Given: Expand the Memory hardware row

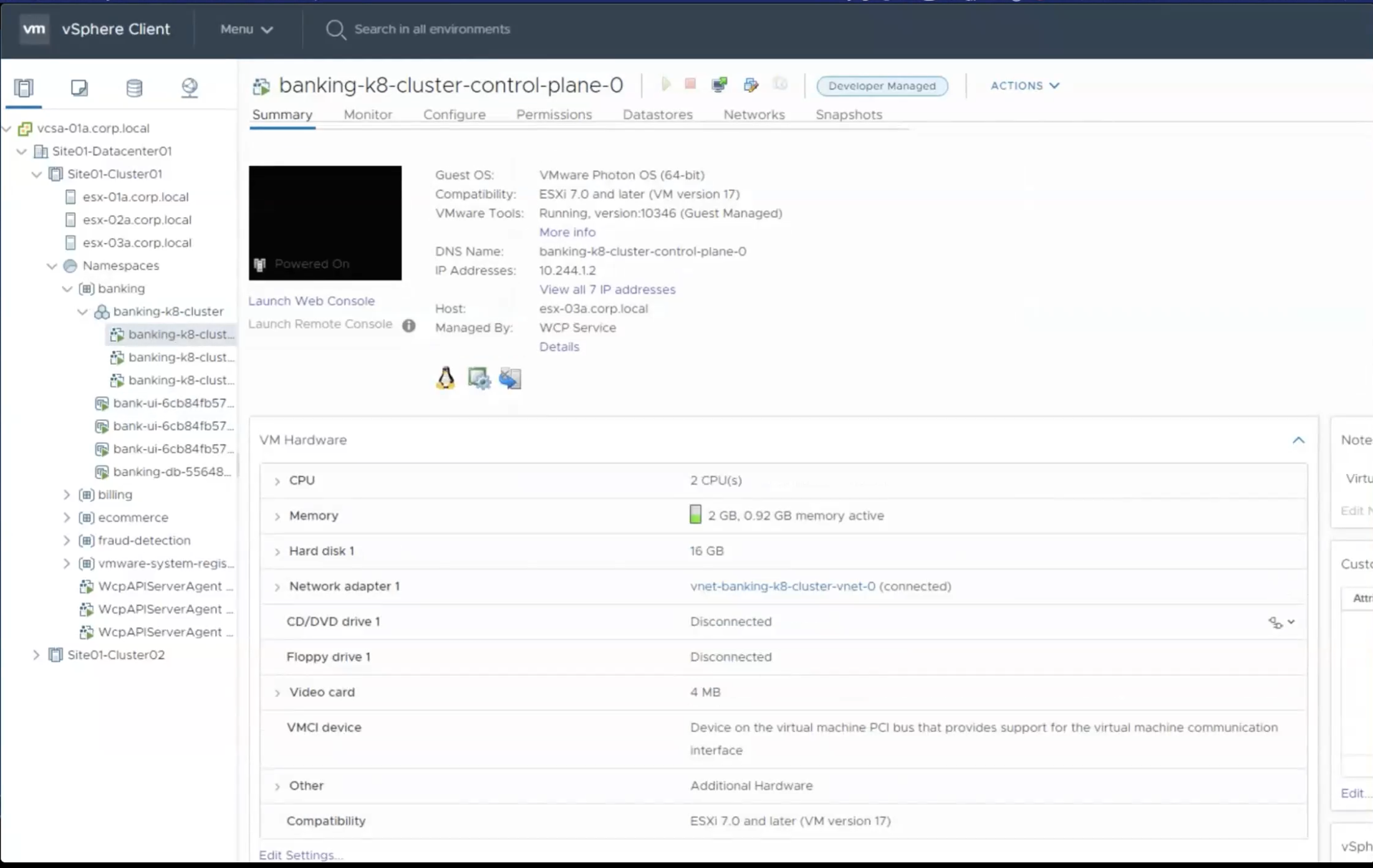Looking at the screenshot, I should [277, 516].
